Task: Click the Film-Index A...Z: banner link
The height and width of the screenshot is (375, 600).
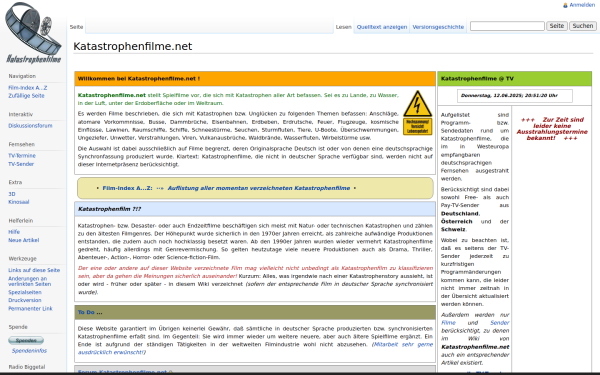Action: 127,188
